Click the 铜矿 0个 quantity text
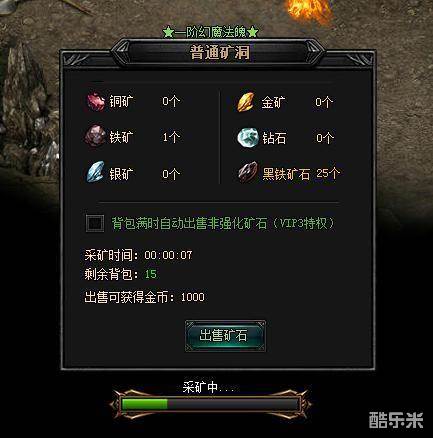The image size is (433, 438). tap(171, 101)
